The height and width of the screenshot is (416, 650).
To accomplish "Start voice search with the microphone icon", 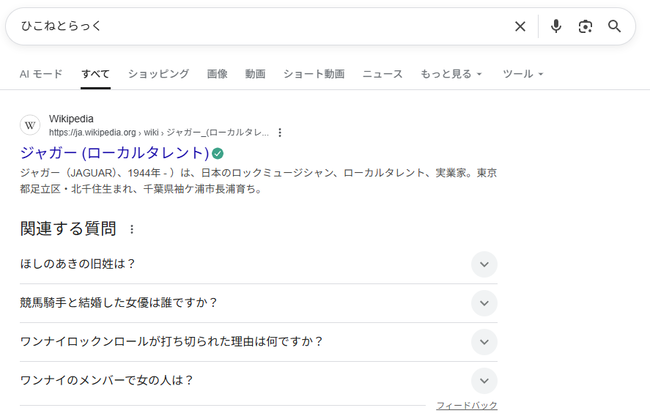I will (x=556, y=27).
